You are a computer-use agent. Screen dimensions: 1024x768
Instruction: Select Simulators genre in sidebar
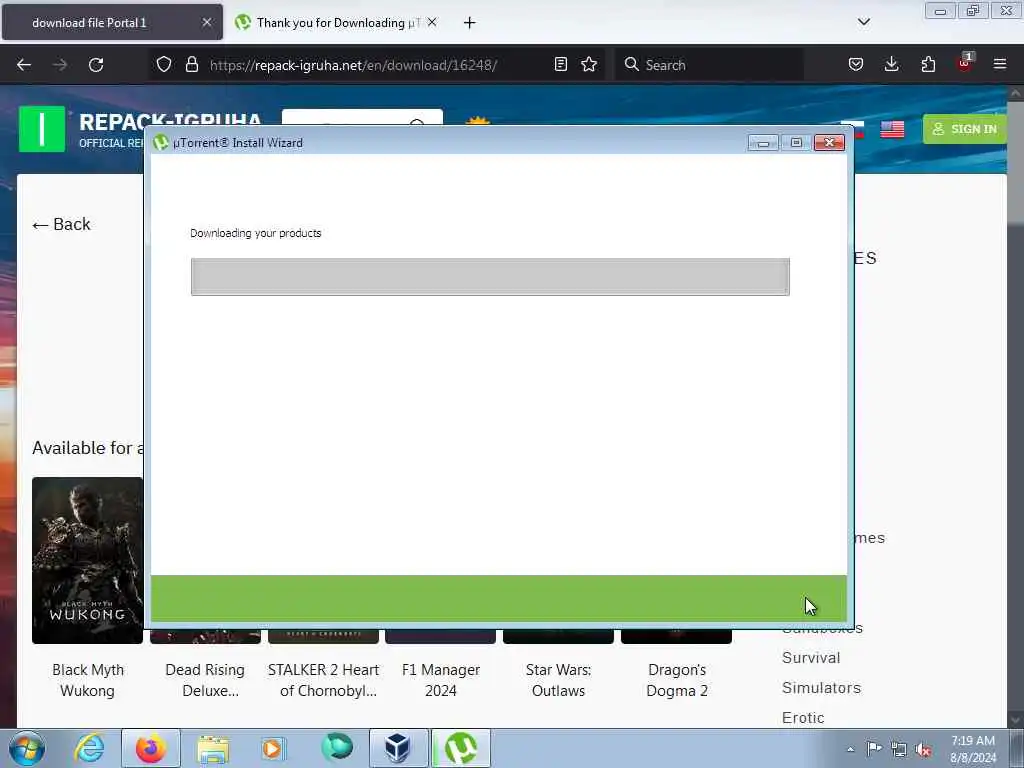tap(822, 688)
